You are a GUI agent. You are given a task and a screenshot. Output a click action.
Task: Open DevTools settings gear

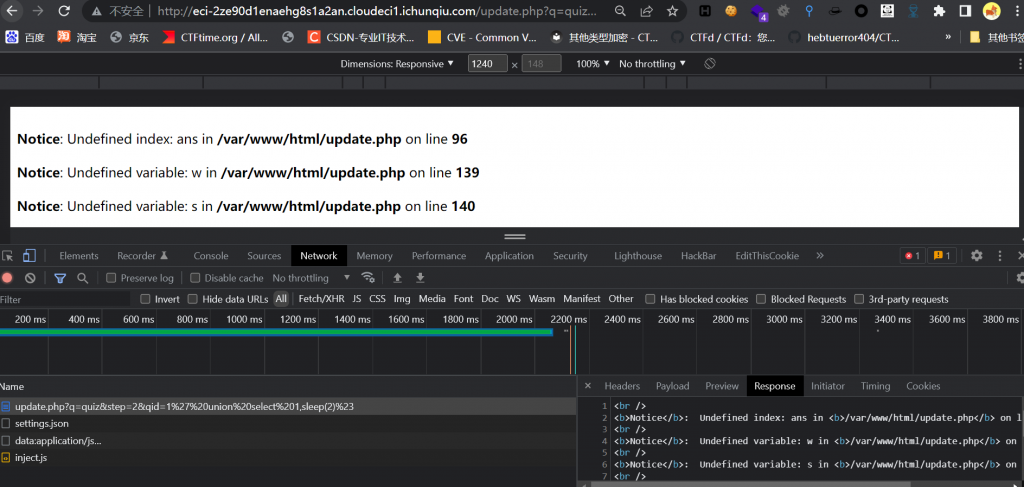click(x=977, y=256)
